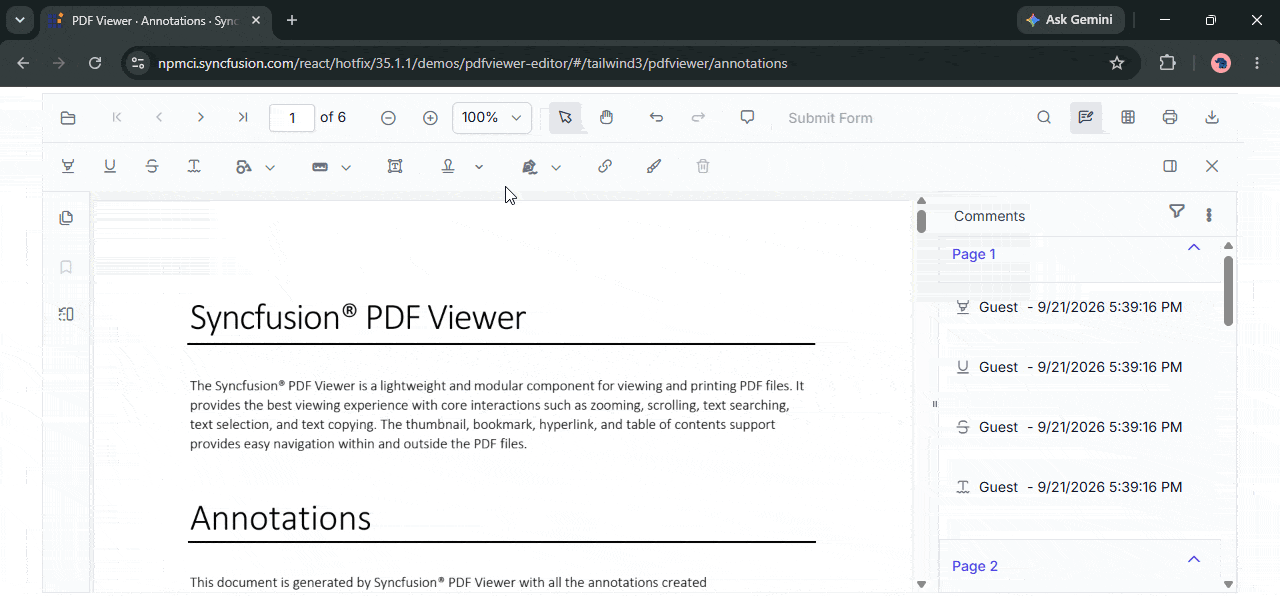Screen dimensions: 1280x596
Task: Click the handwritten signature icon
Action: pyautogui.click(x=530, y=167)
